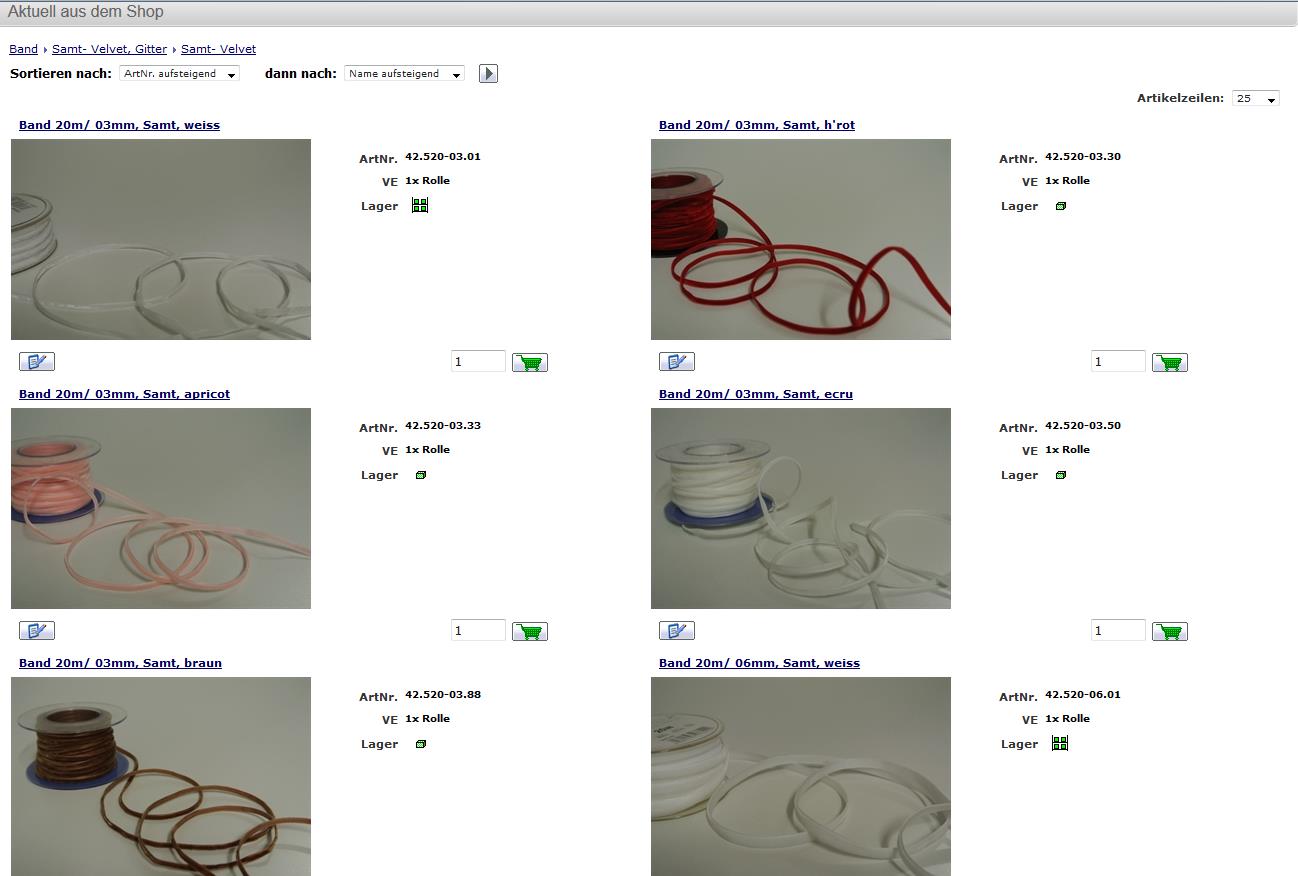
Task: Open note icon for Samt apricot
Action: 37,630
